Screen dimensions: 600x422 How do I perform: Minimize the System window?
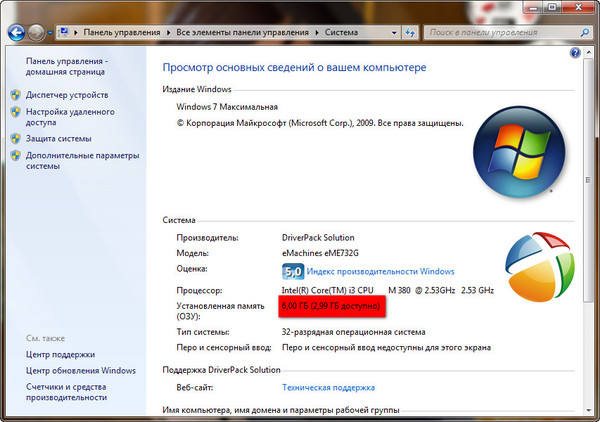pos(534,7)
